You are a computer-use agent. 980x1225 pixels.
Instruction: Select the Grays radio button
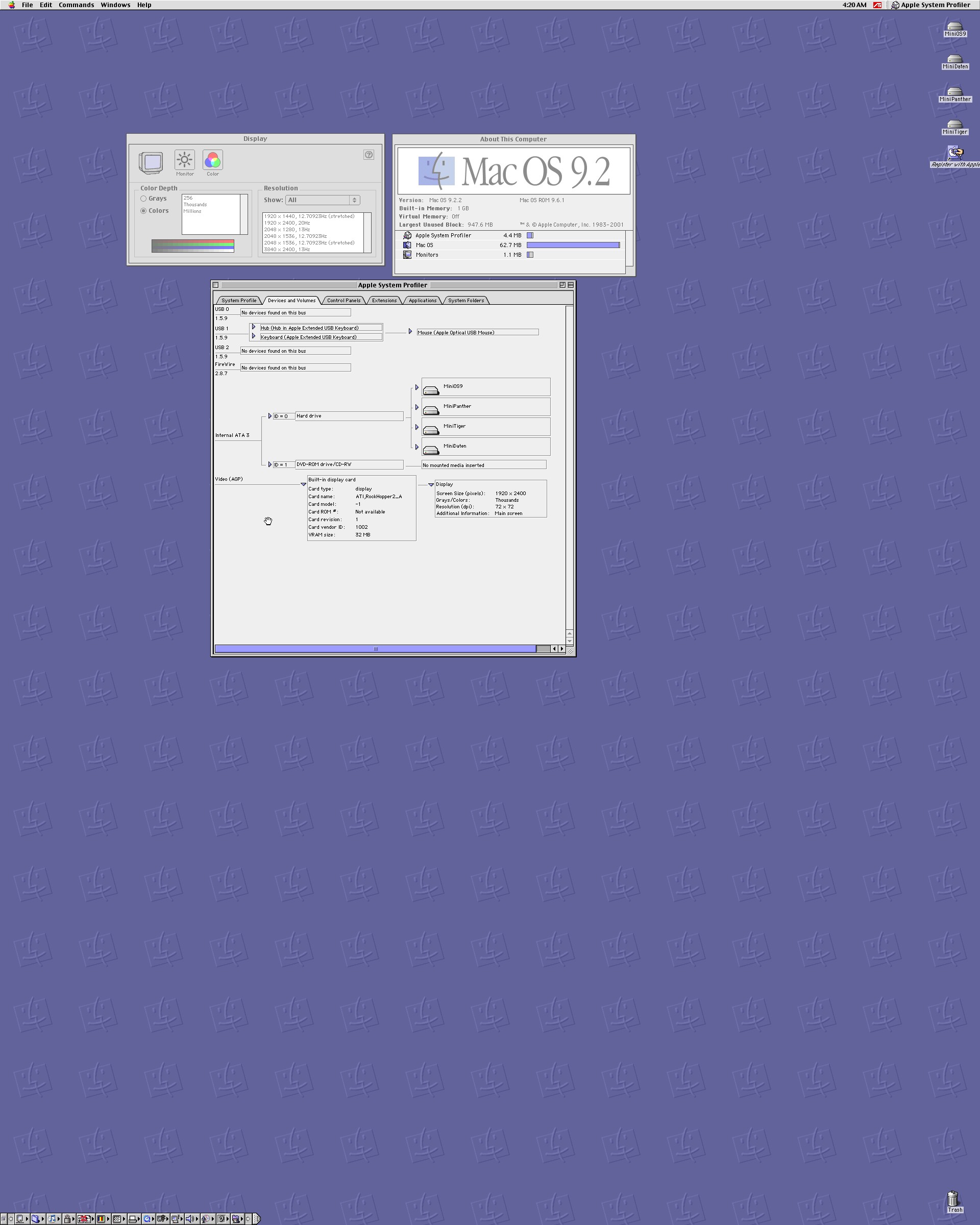[x=144, y=198]
